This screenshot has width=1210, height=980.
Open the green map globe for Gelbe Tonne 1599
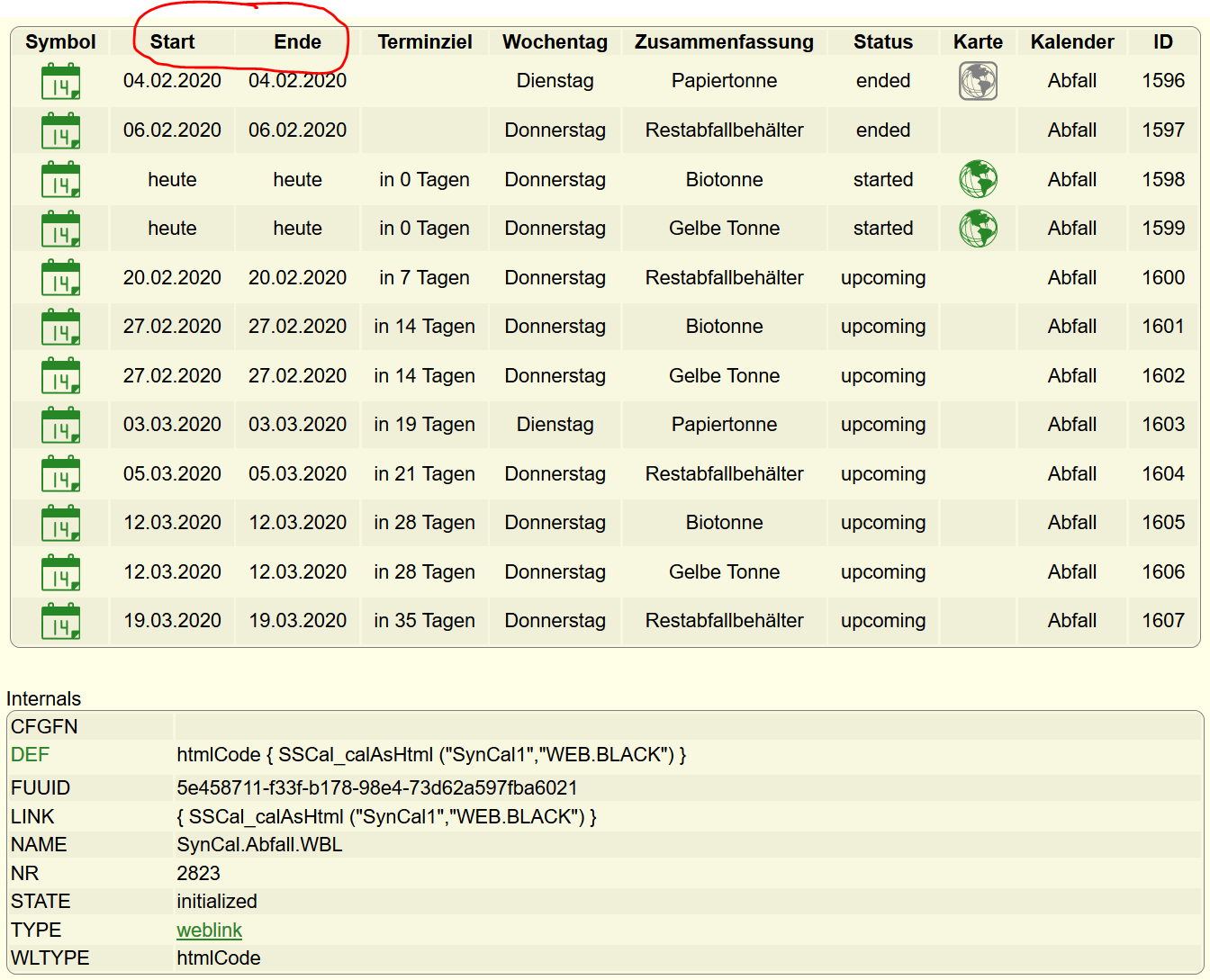[x=978, y=229]
